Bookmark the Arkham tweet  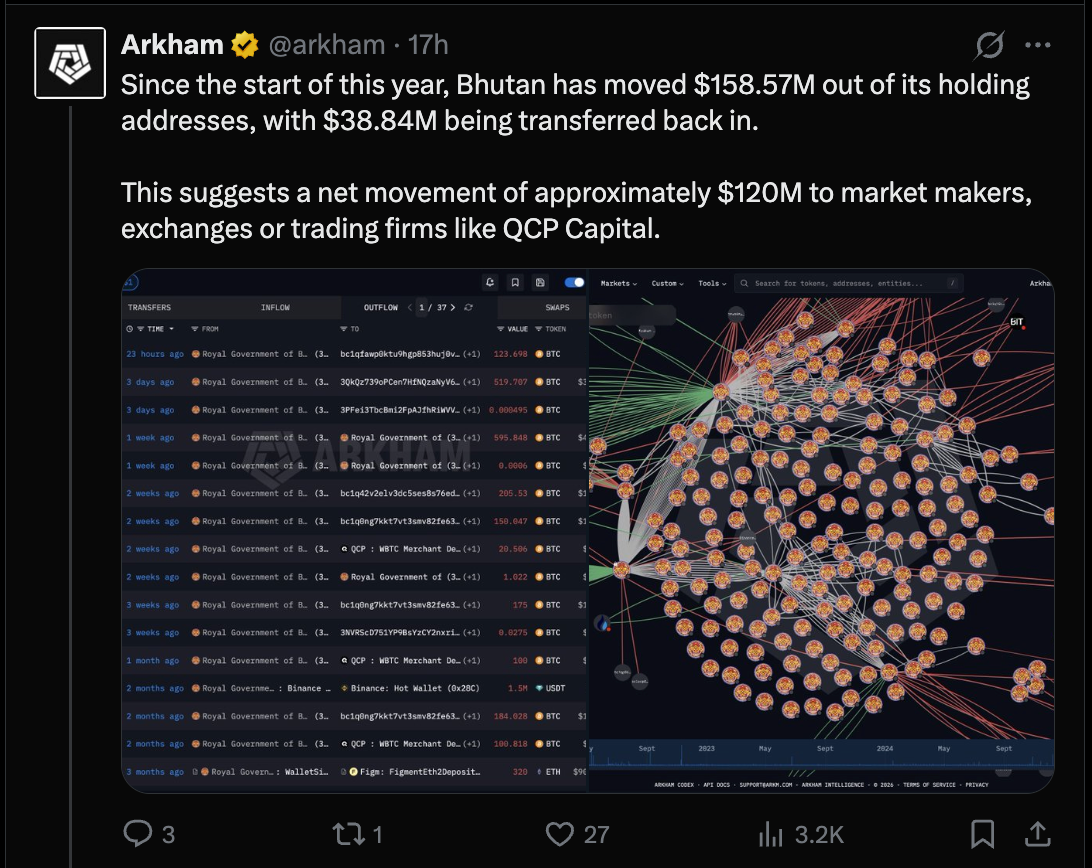point(983,833)
